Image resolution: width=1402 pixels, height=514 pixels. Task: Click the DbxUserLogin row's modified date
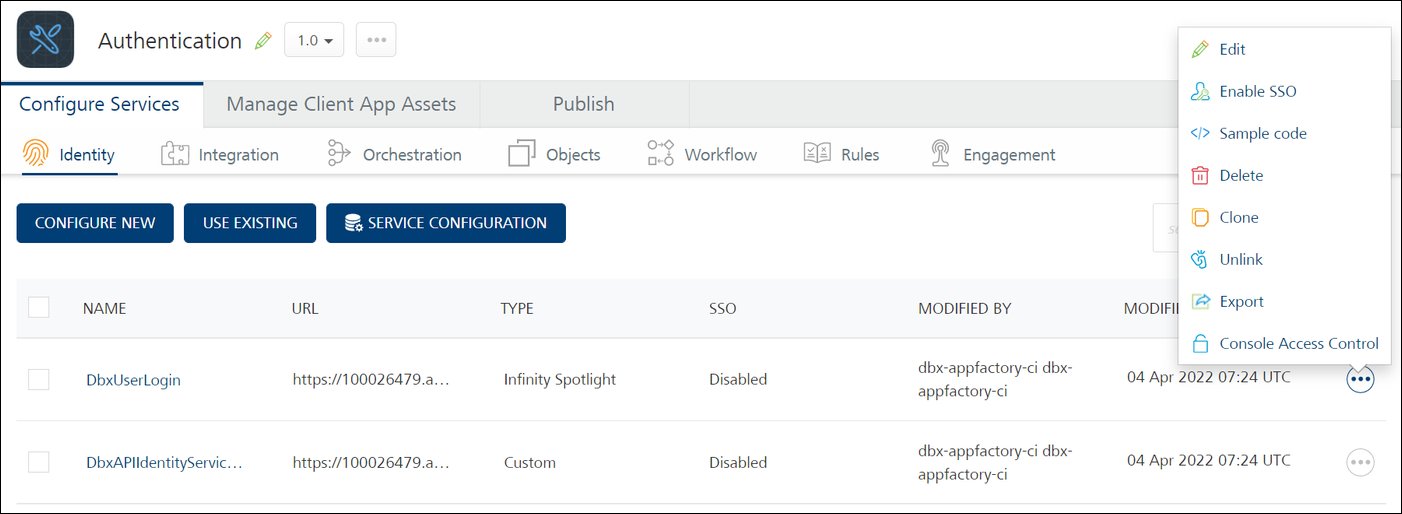pos(1209,378)
